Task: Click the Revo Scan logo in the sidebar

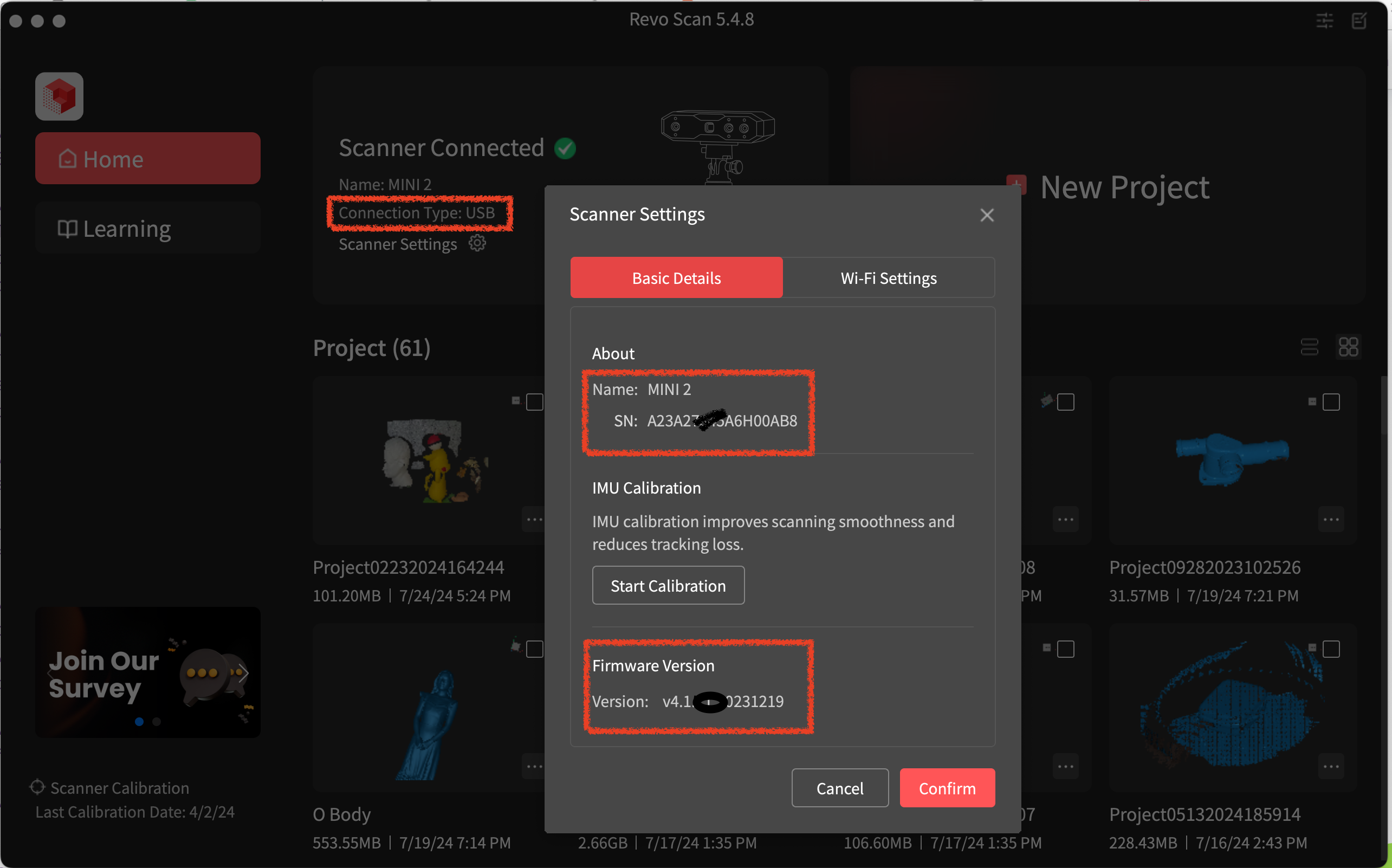Action: (59, 96)
